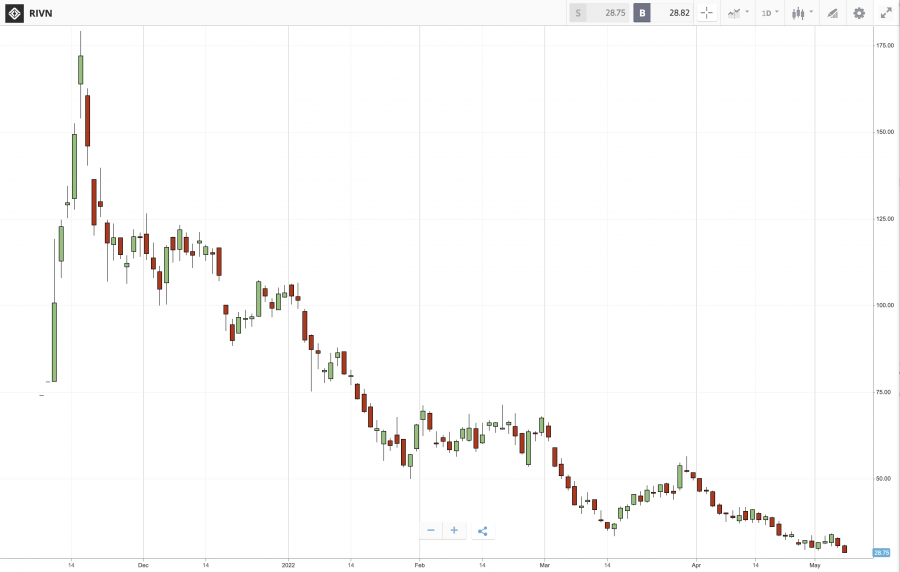The height and width of the screenshot is (572, 900).
Task: Click the 175.00 price axis label
Action: [x=885, y=45]
